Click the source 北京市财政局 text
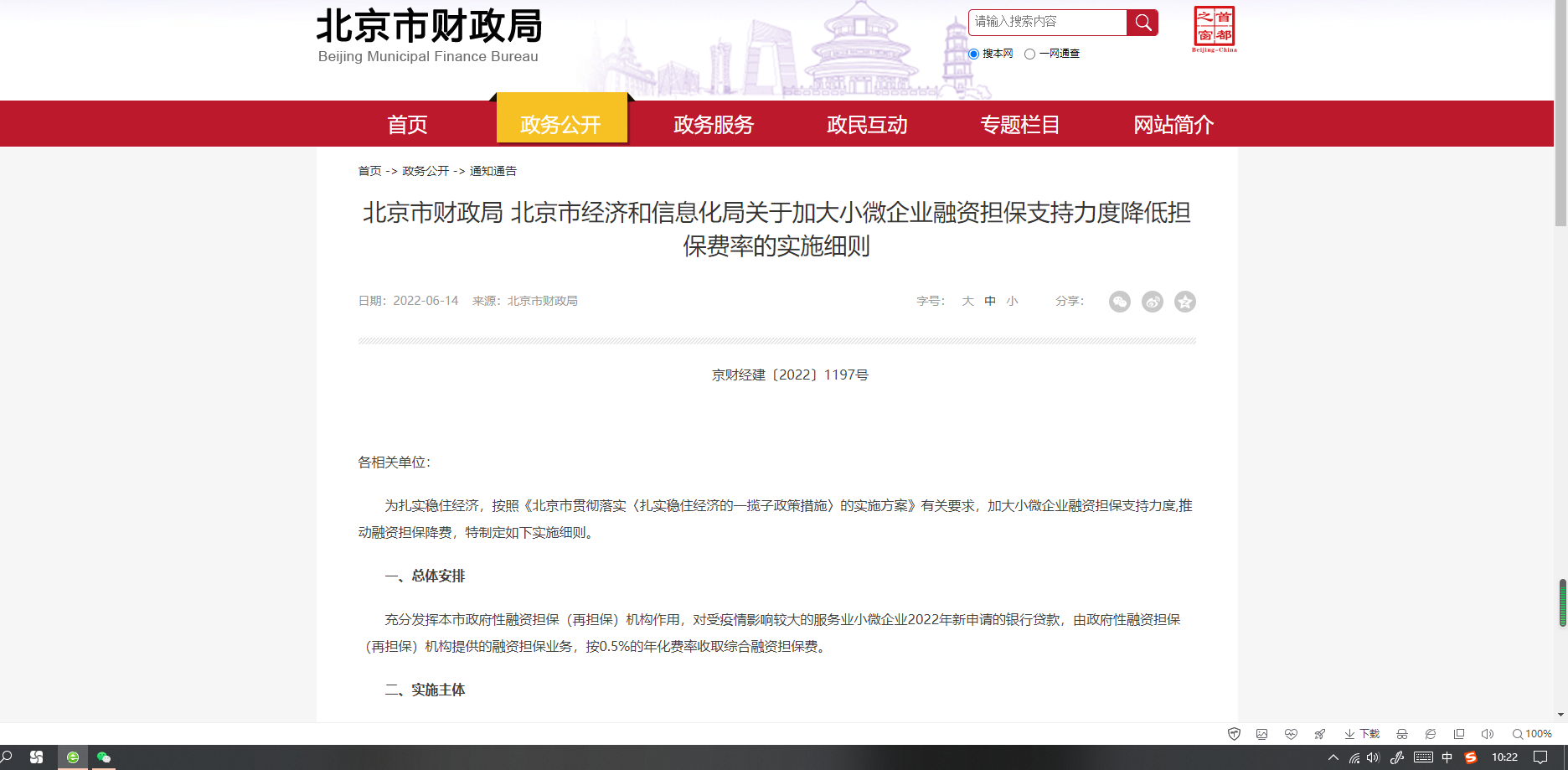The height and width of the screenshot is (770, 1568). point(542,301)
